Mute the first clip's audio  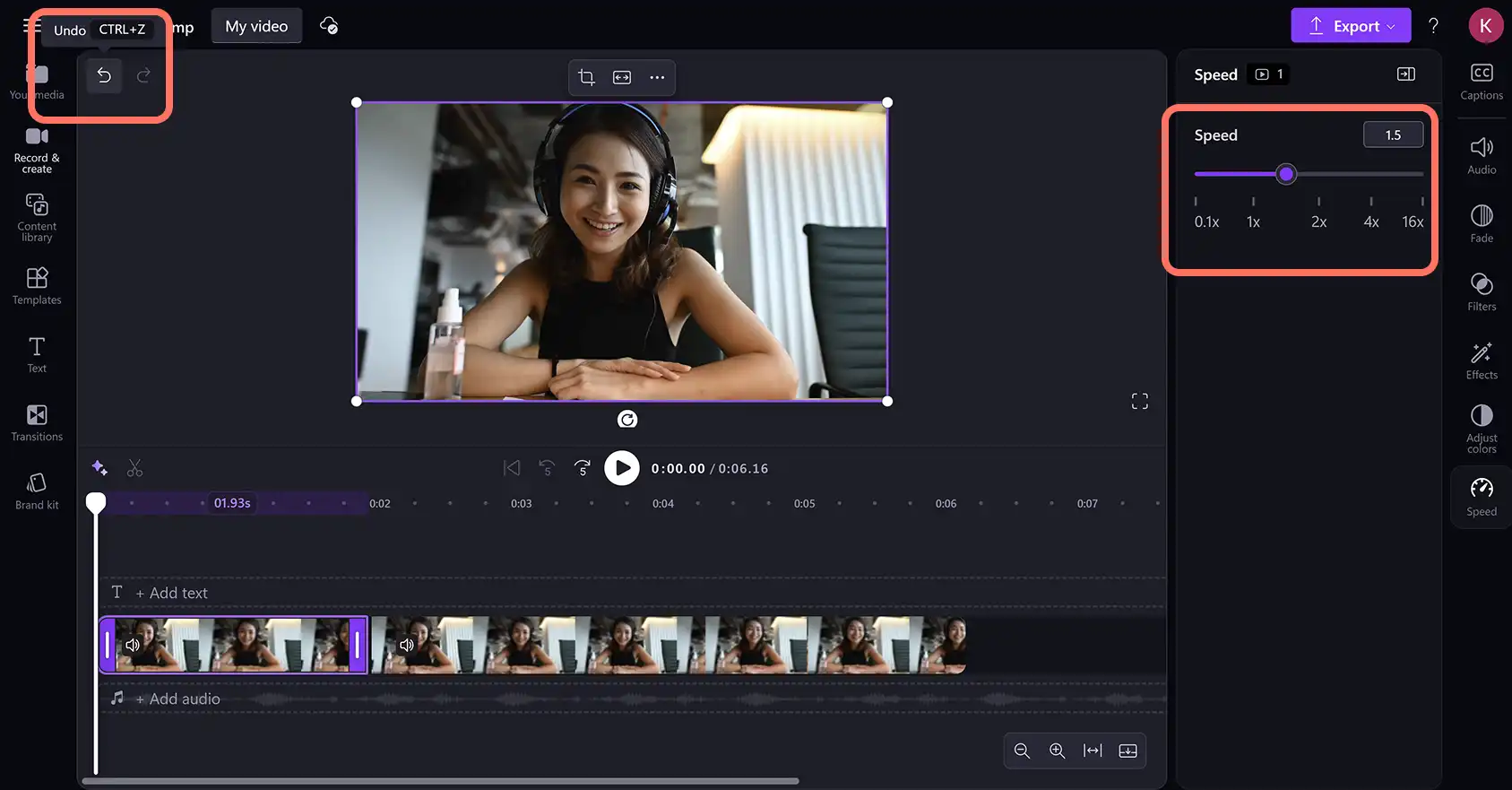click(x=133, y=645)
